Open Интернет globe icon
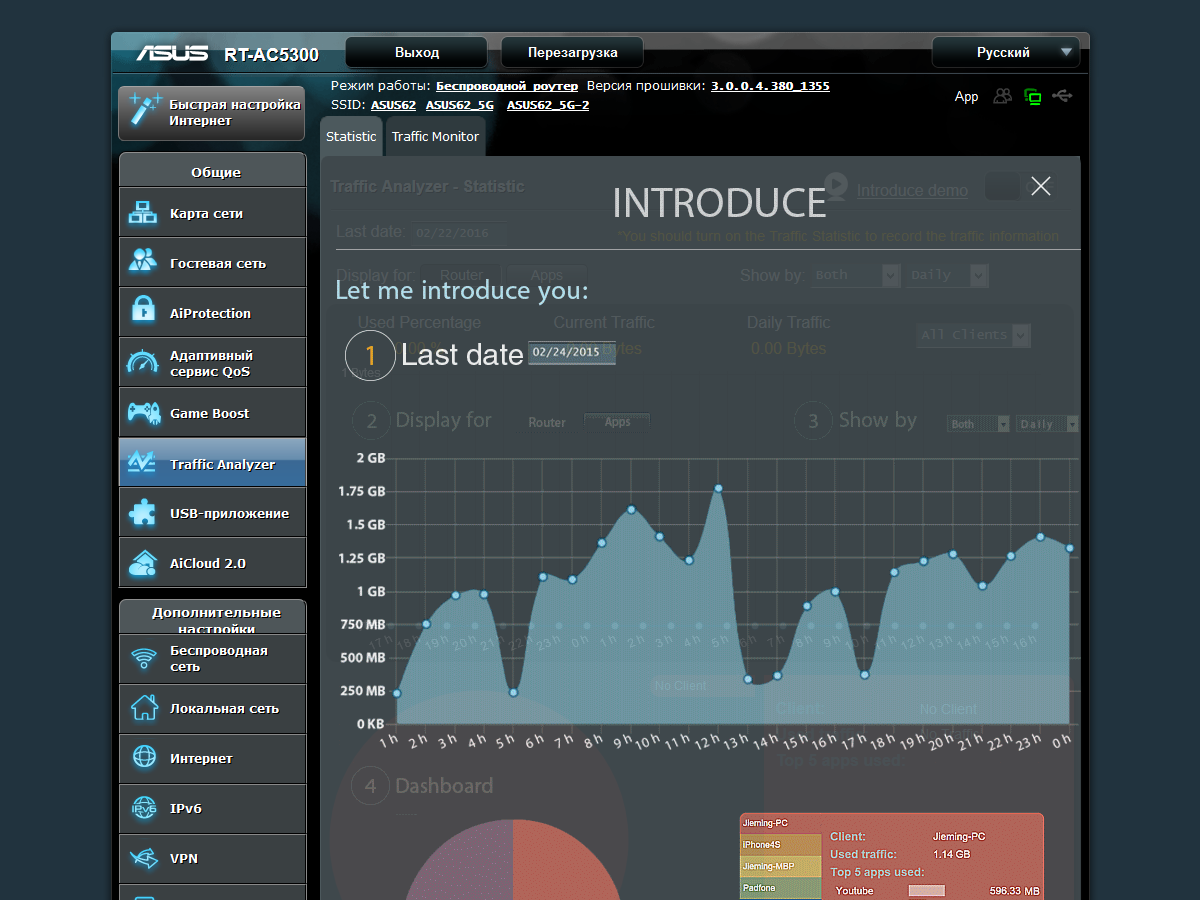This screenshot has width=1200, height=900. 144,758
